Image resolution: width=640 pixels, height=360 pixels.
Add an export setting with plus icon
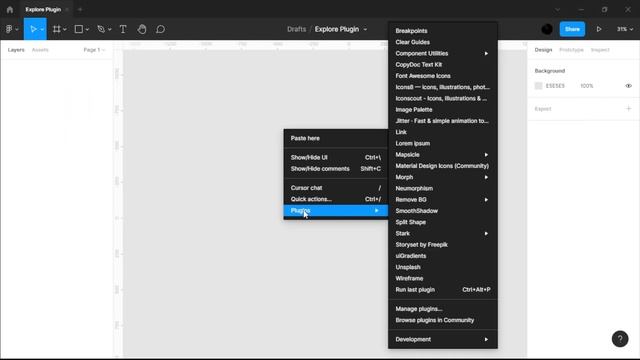(629, 109)
